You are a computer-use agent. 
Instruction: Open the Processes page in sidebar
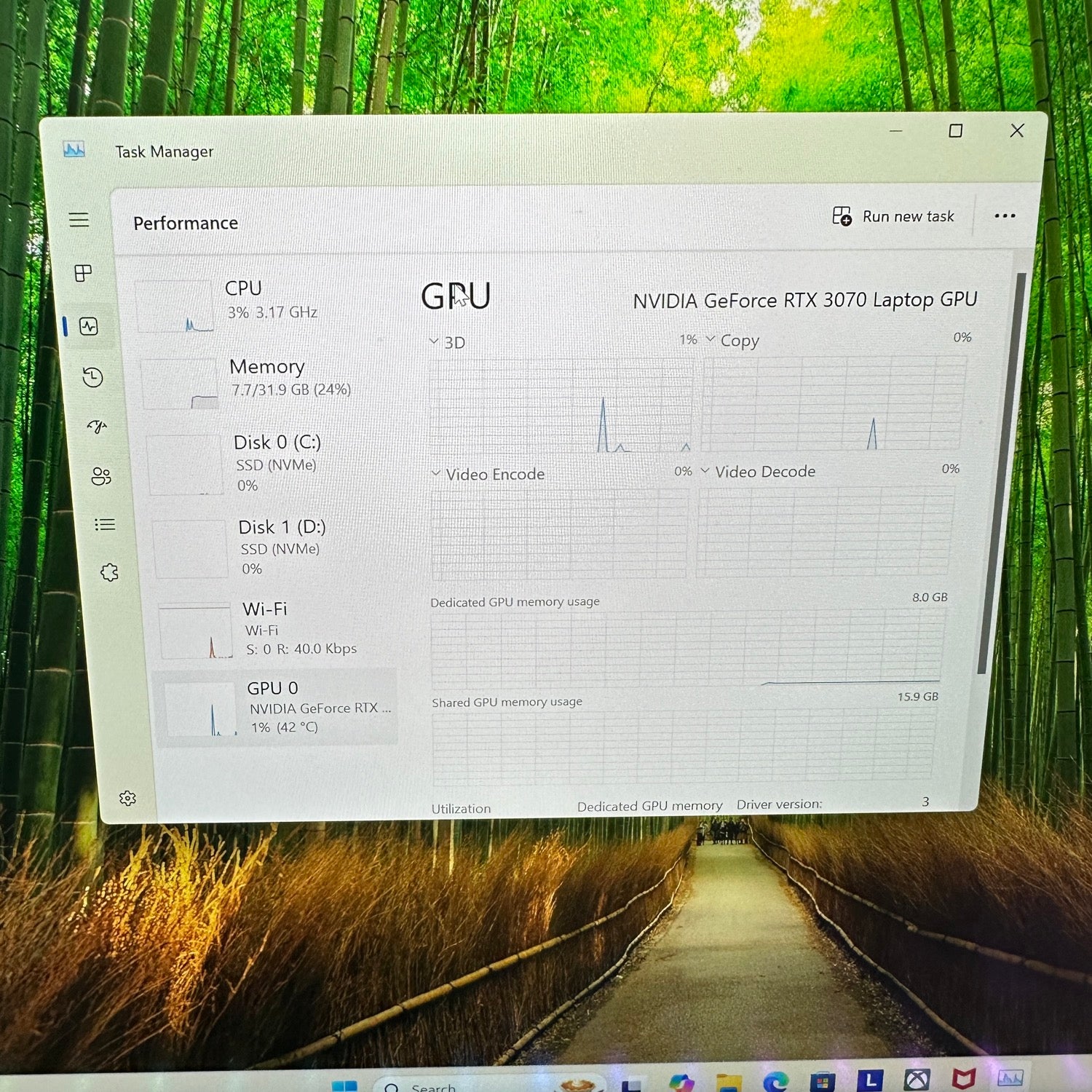point(83,273)
